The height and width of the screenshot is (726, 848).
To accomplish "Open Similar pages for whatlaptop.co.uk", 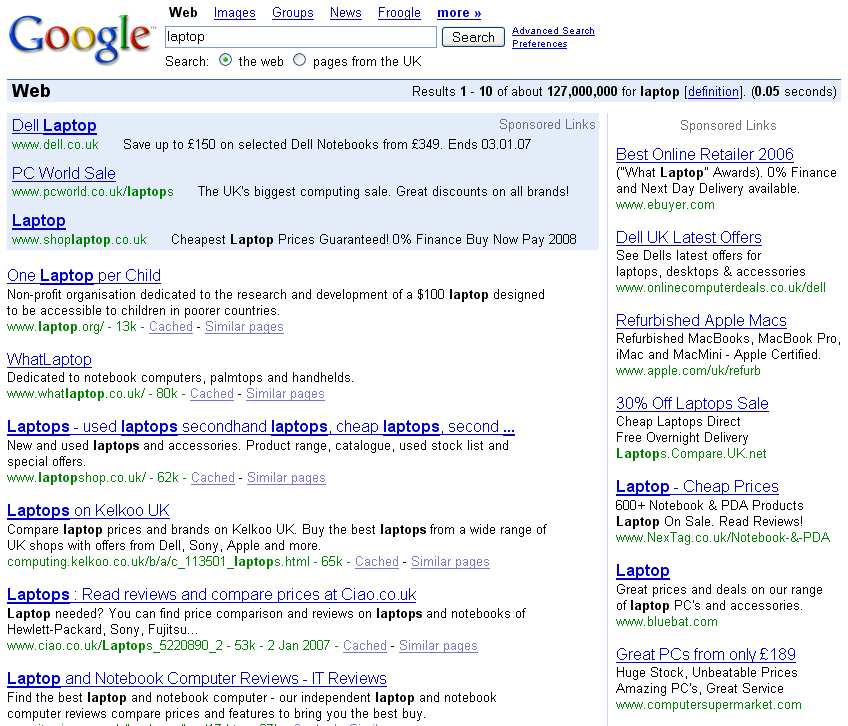I will (x=285, y=394).
